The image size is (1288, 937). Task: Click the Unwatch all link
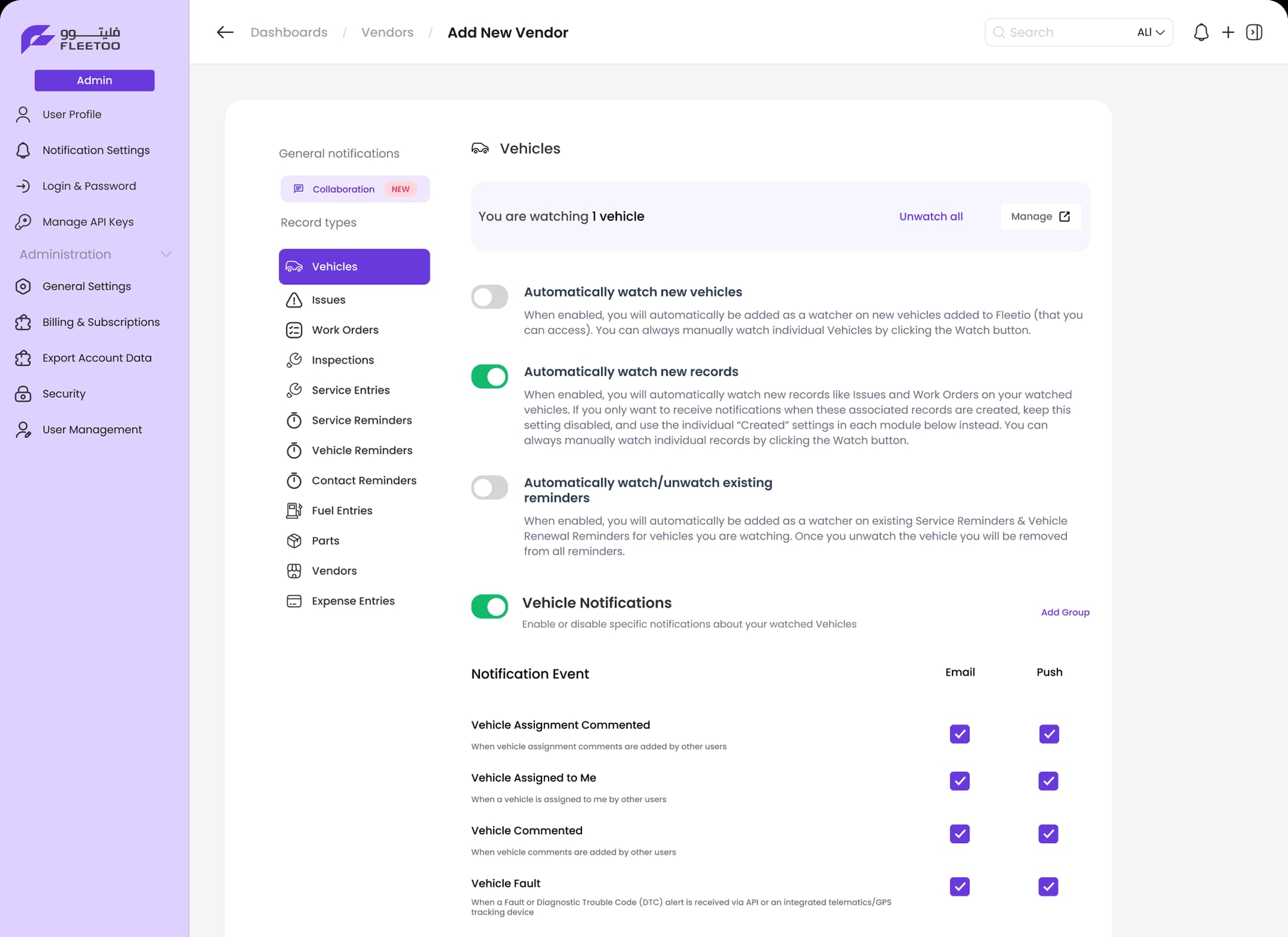point(931,217)
